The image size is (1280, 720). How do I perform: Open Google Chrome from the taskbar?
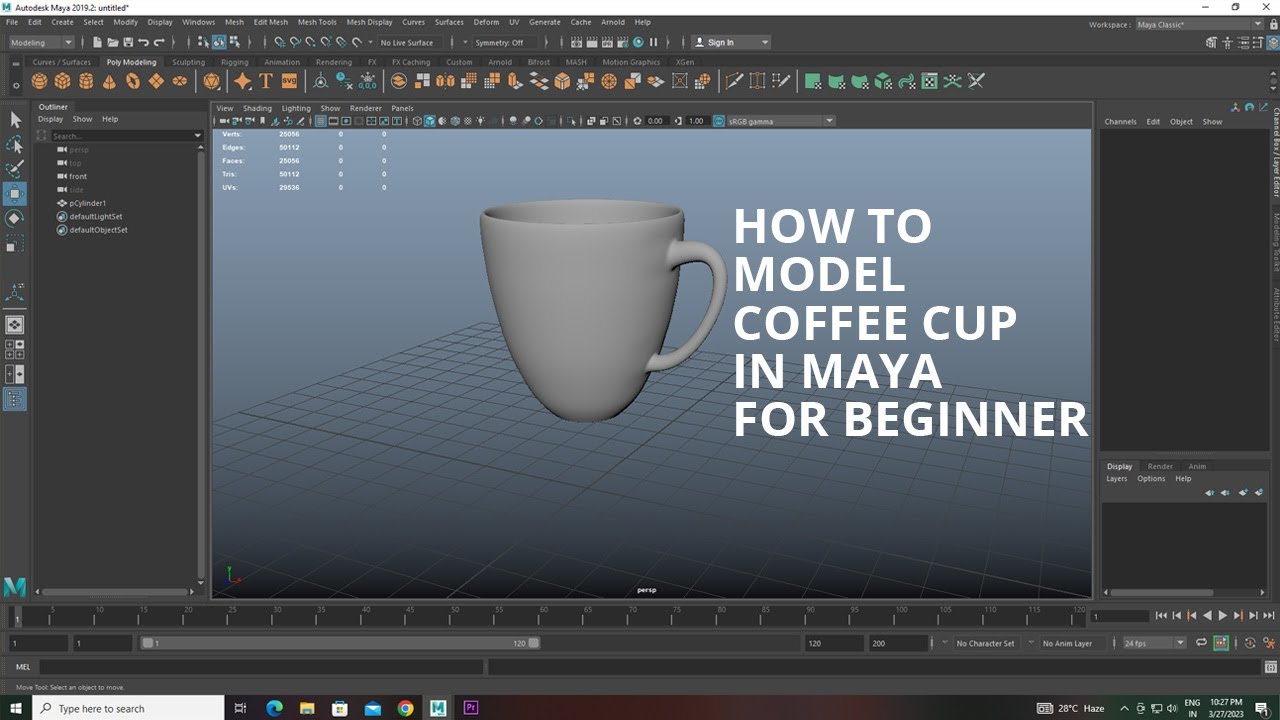click(x=405, y=708)
